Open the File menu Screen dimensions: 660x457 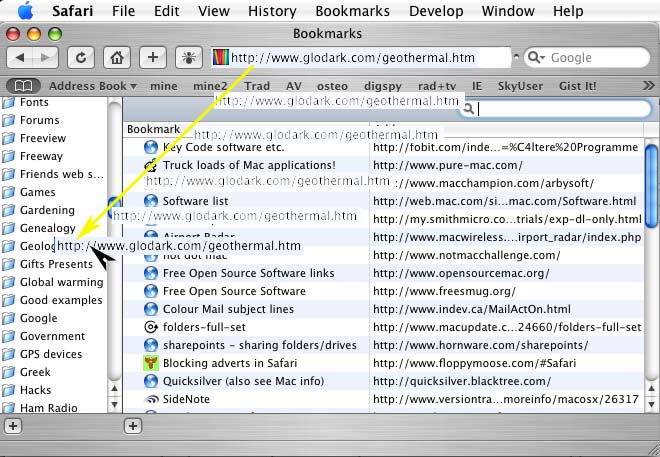[123, 11]
